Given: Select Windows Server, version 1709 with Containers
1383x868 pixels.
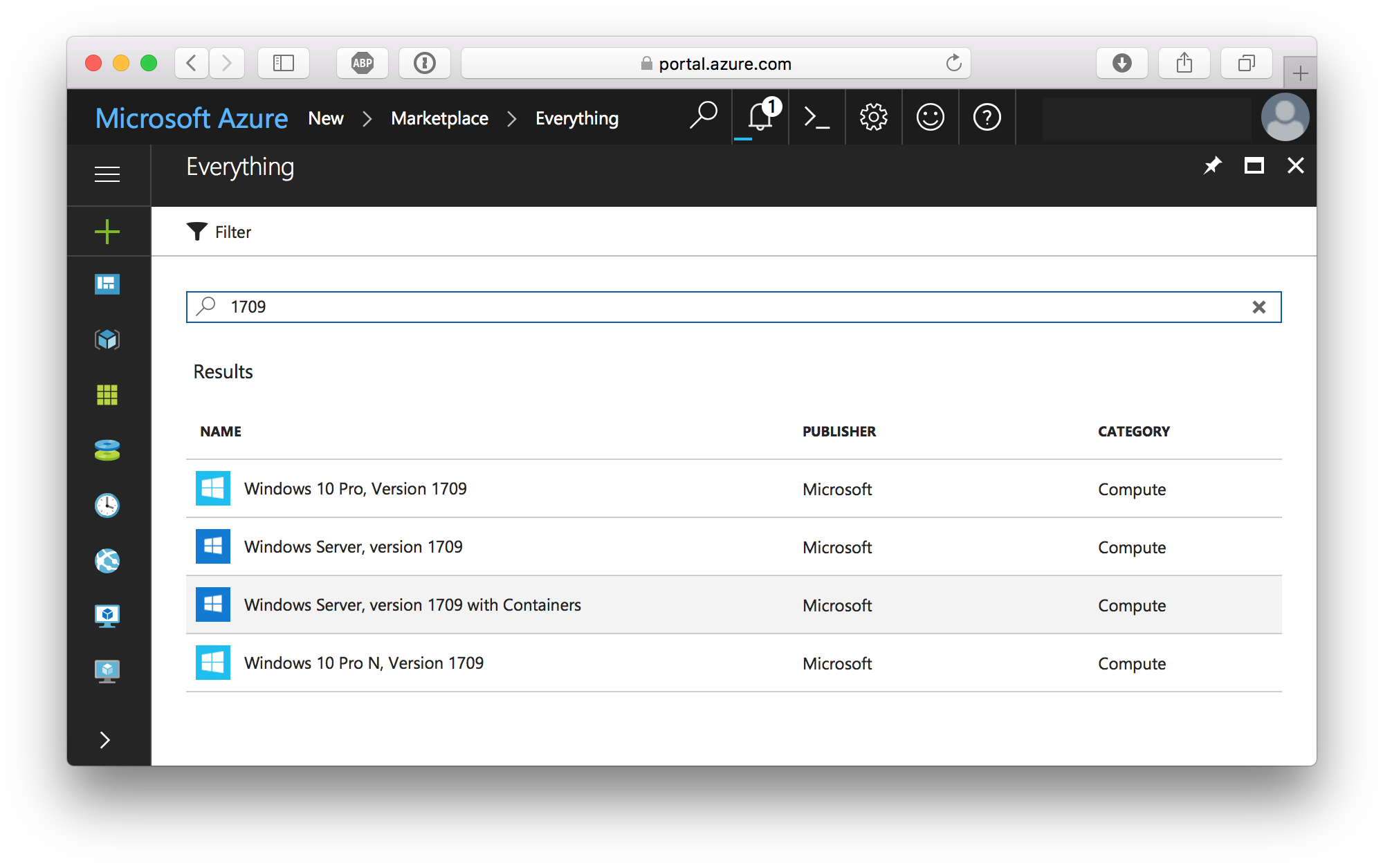Looking at the screenshot, I should click(x=412, y=605).
